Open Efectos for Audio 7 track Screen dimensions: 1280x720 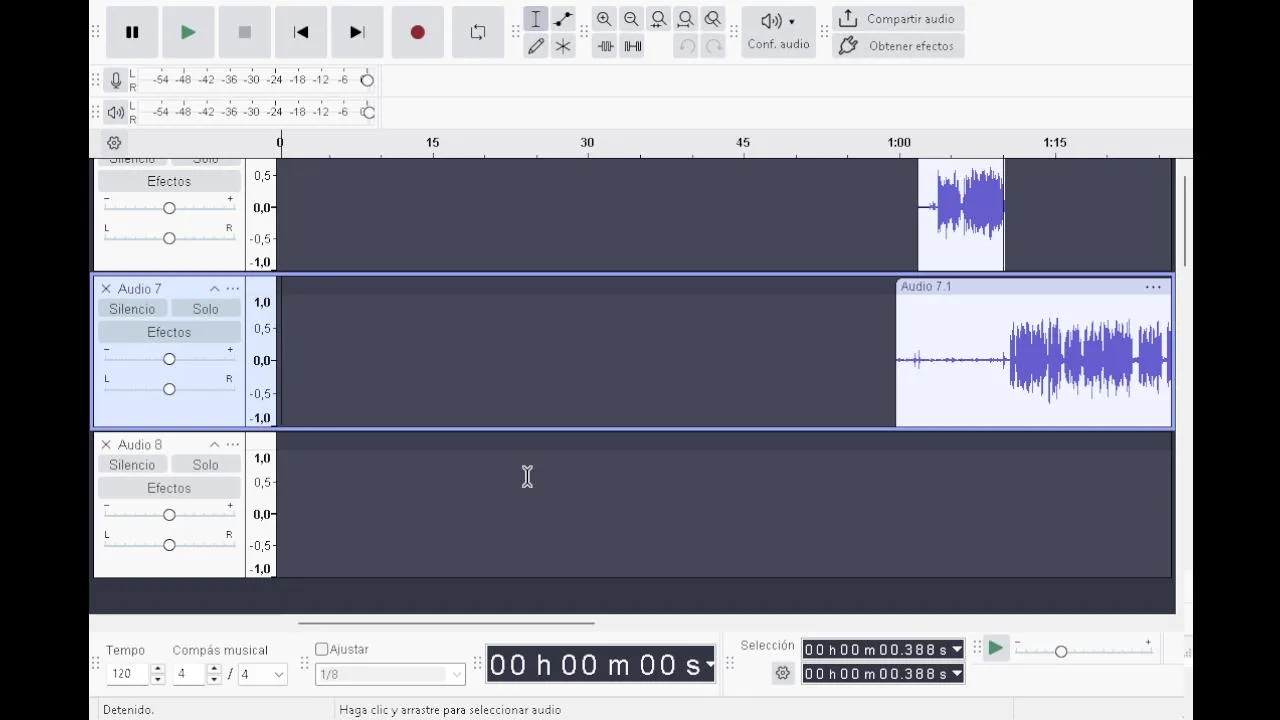pos(169,332)
